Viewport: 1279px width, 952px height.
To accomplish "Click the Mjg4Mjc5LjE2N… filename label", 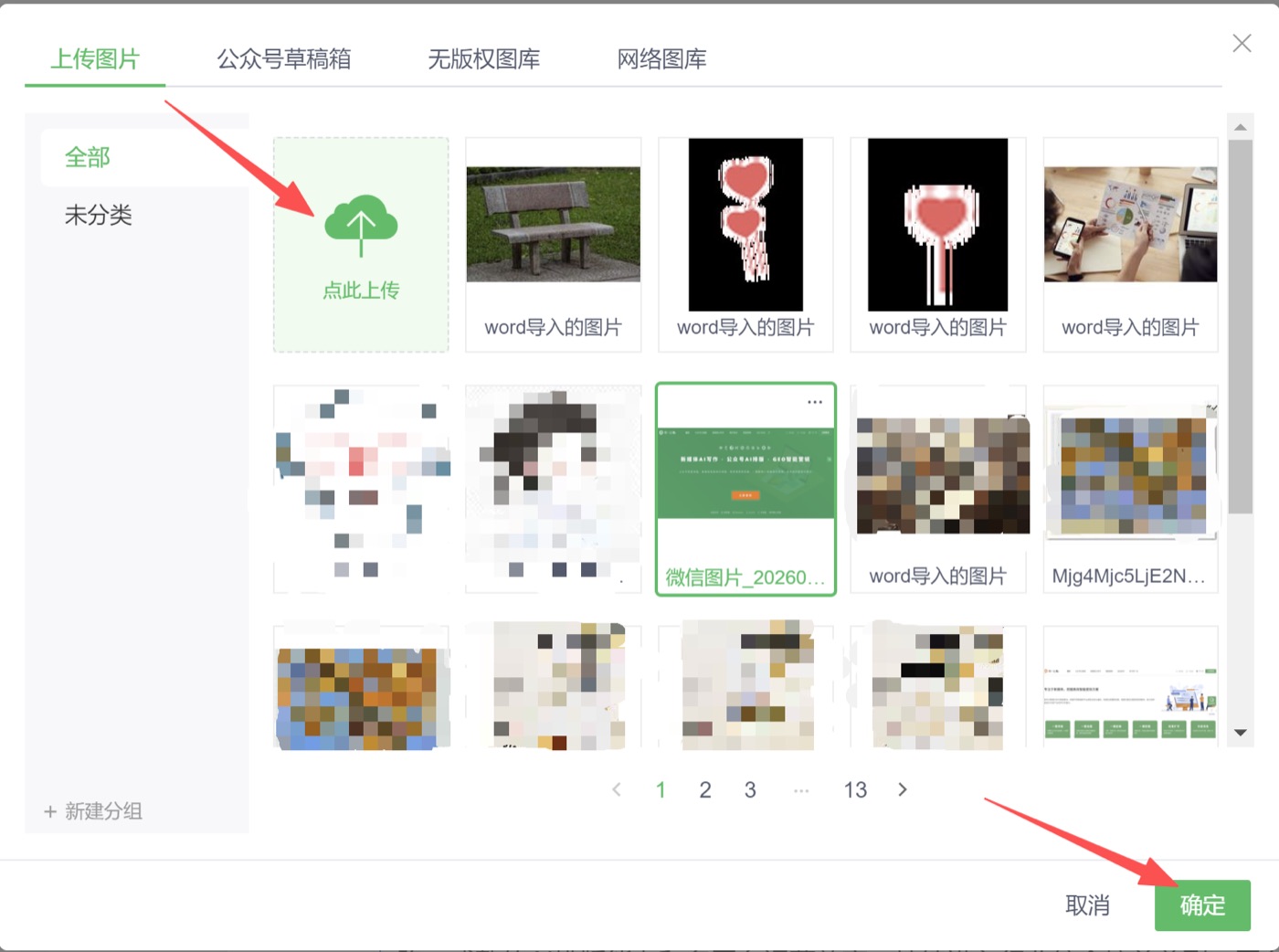I will pyautogui.click(x=1129, y=576).
